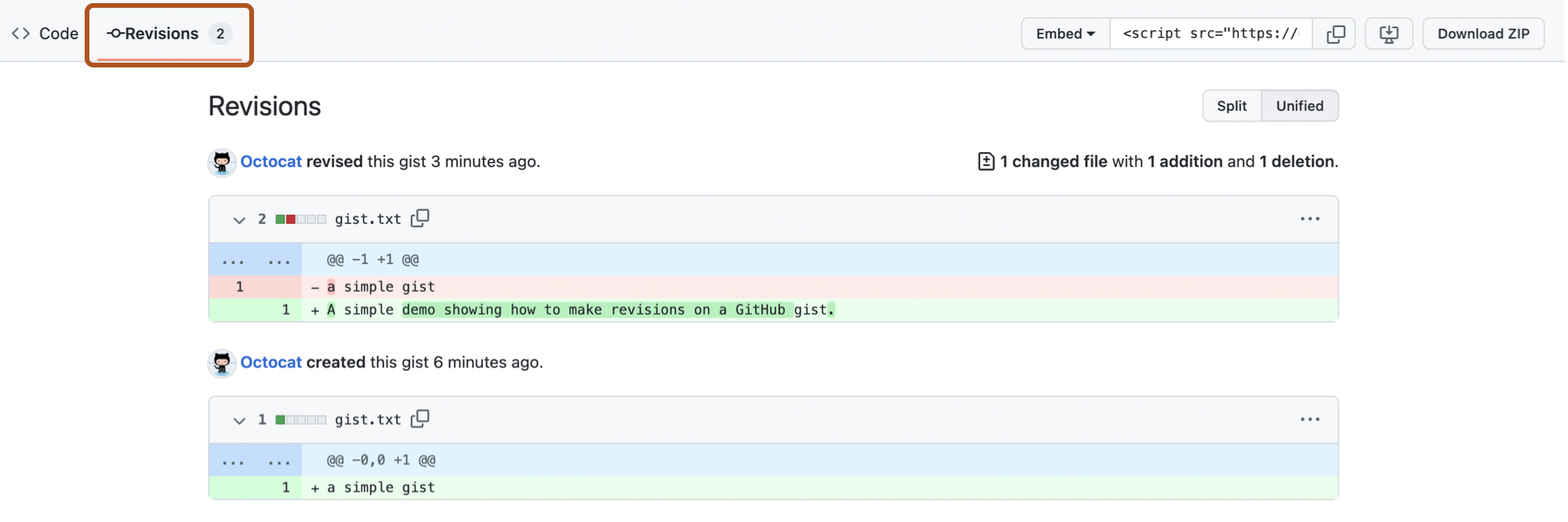This screenshot has width=1568, height=522.
Task: Open the Embed dropdown menu
Action: 1065,34
